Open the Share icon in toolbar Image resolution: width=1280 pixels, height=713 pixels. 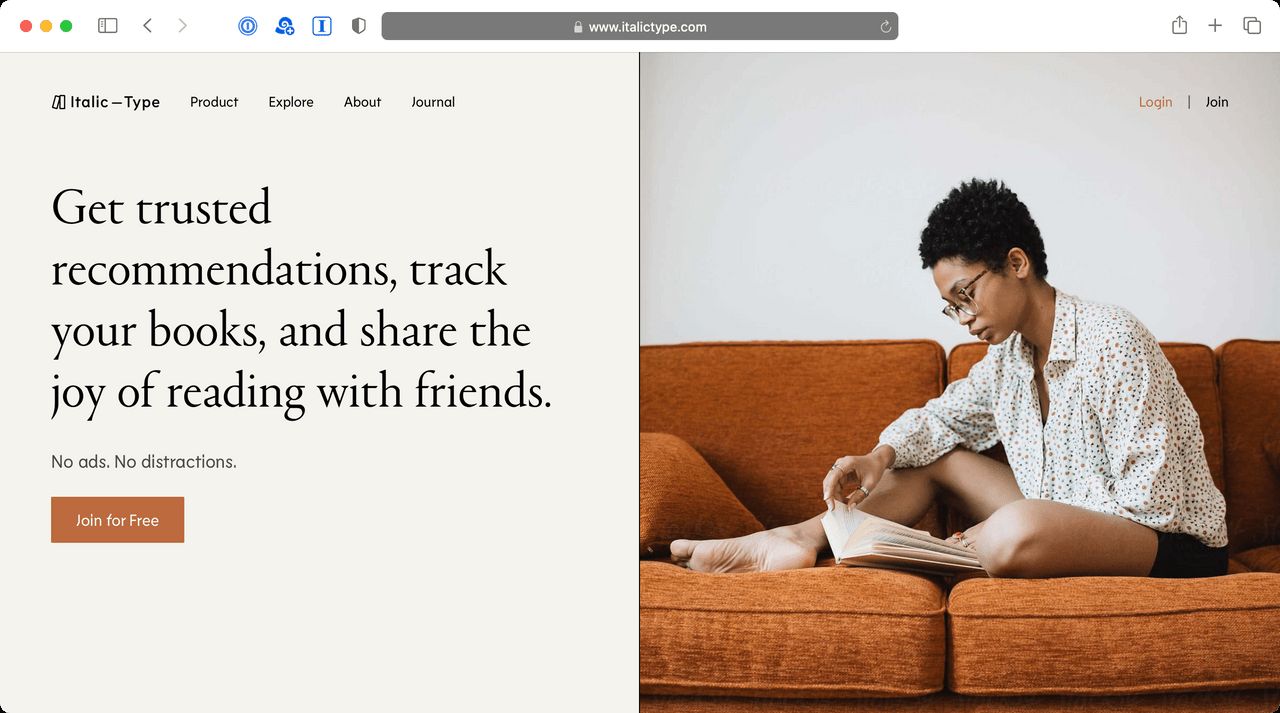[1180, 26]
